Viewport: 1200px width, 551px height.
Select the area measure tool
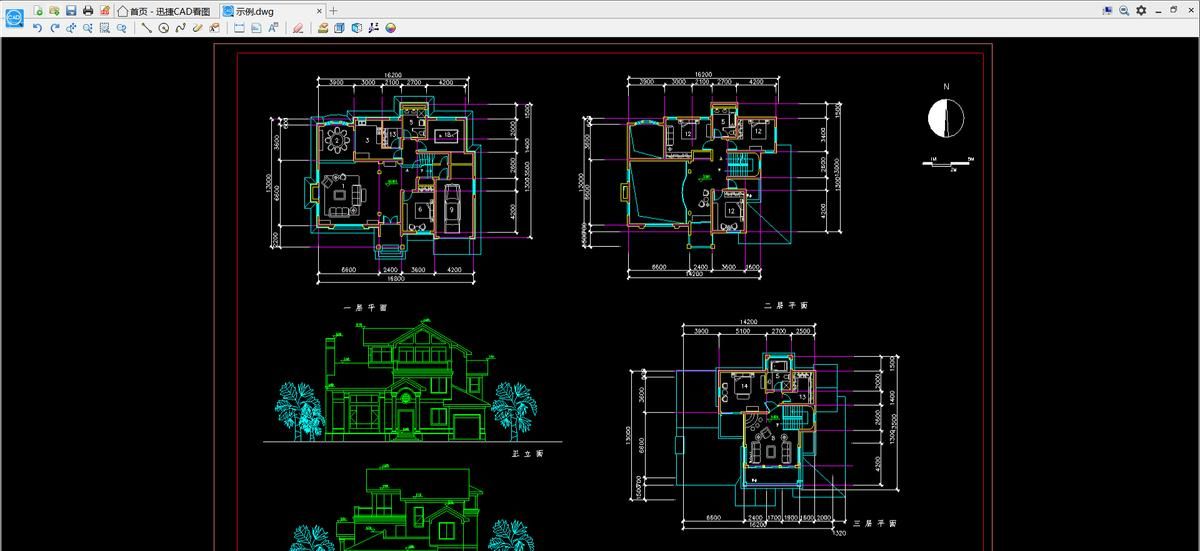point(256,28)
